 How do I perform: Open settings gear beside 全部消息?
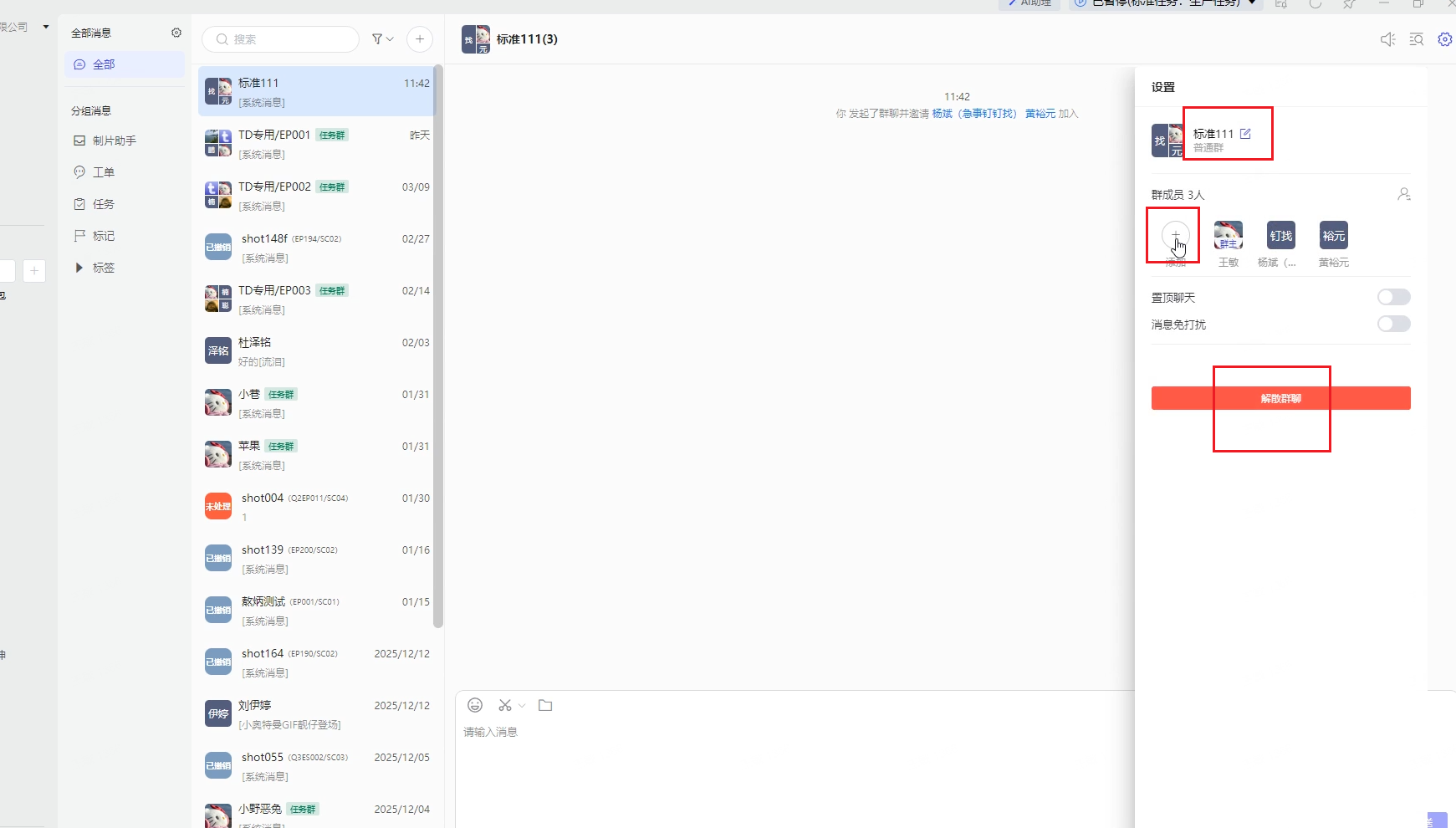coord(176,33)
